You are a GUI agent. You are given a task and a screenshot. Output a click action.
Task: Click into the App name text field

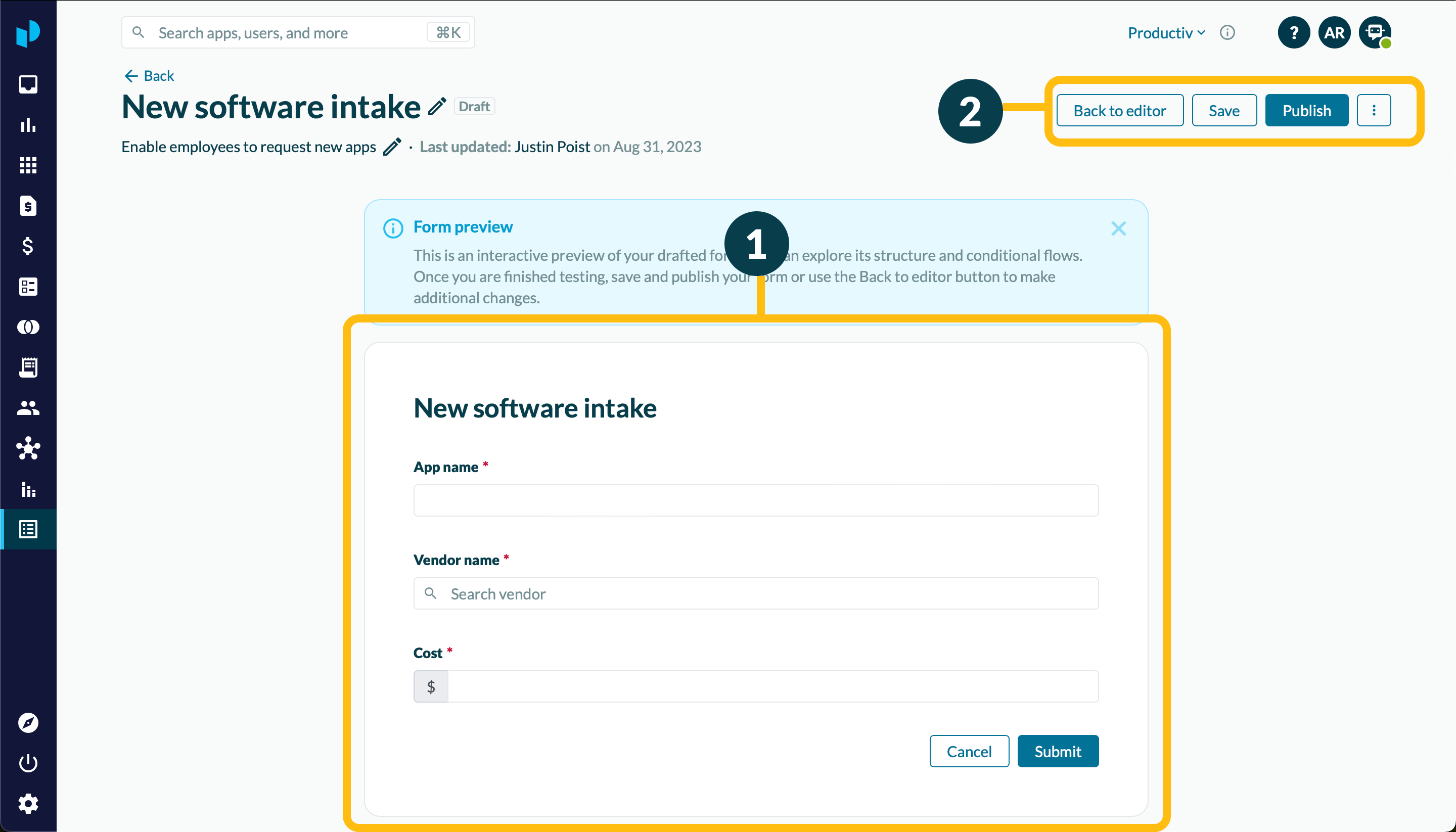755,500
